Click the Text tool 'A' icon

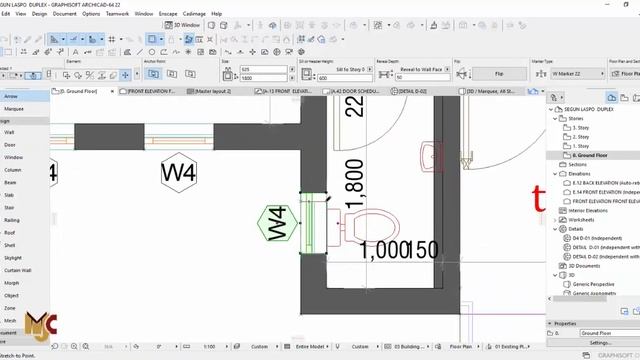point(76,52)
